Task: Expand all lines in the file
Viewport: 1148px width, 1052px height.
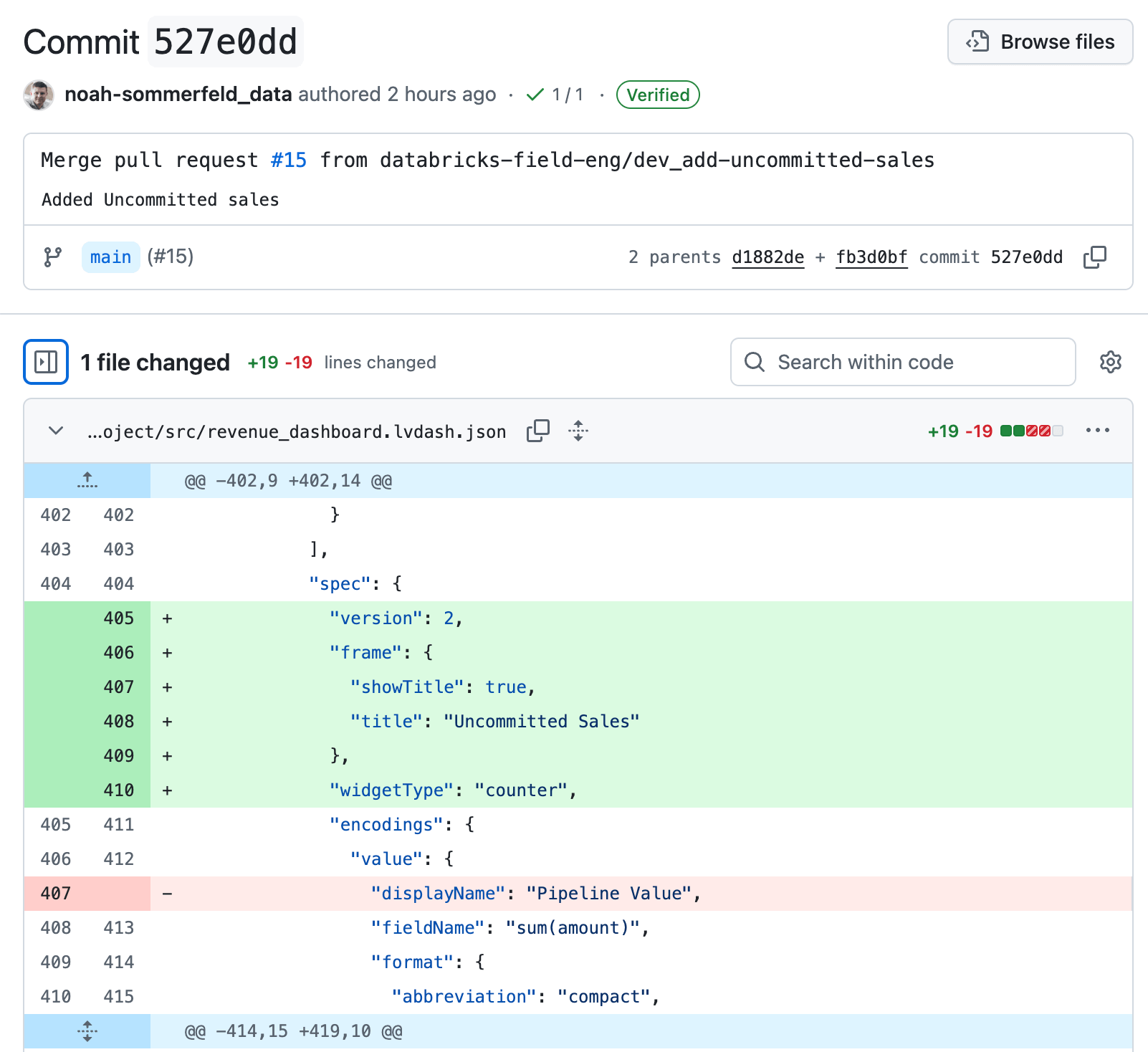Action: tap(578, 431)
